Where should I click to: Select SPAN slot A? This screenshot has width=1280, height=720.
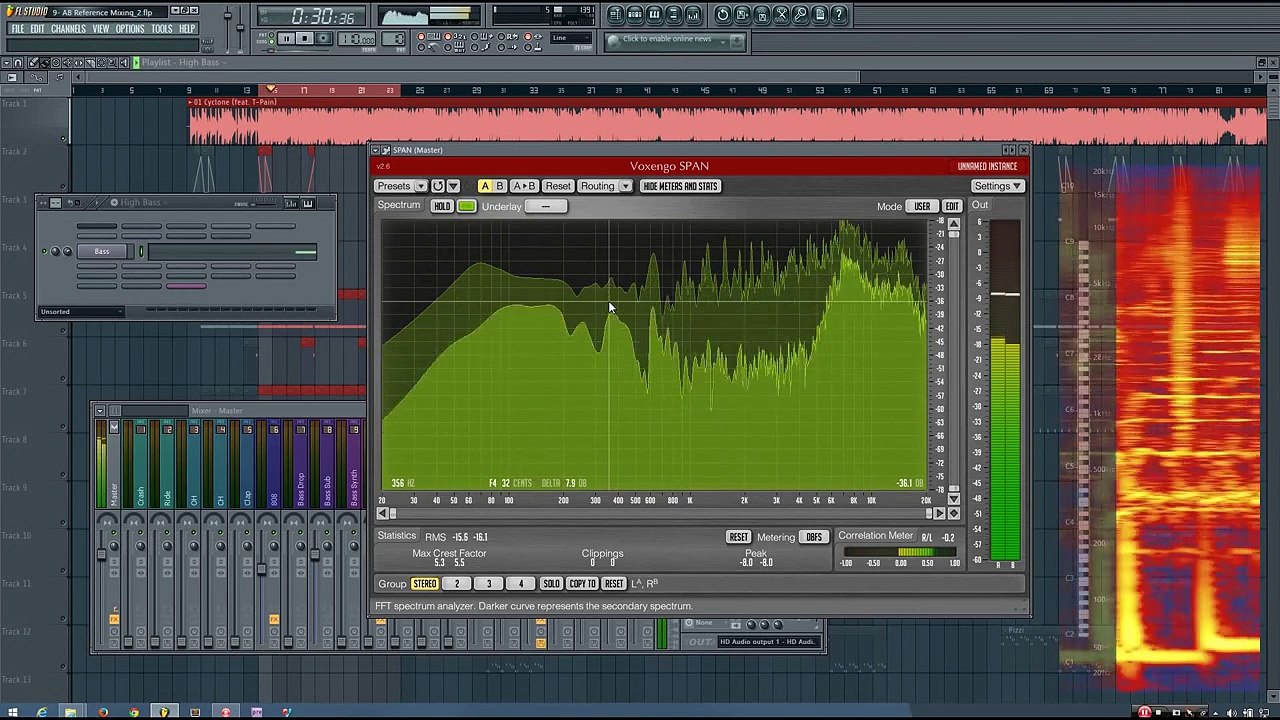(485, 186)
